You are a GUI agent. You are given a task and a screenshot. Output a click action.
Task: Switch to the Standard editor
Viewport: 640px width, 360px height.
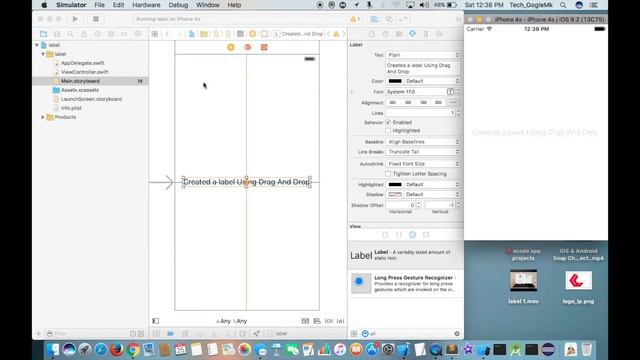pos(374,19)
